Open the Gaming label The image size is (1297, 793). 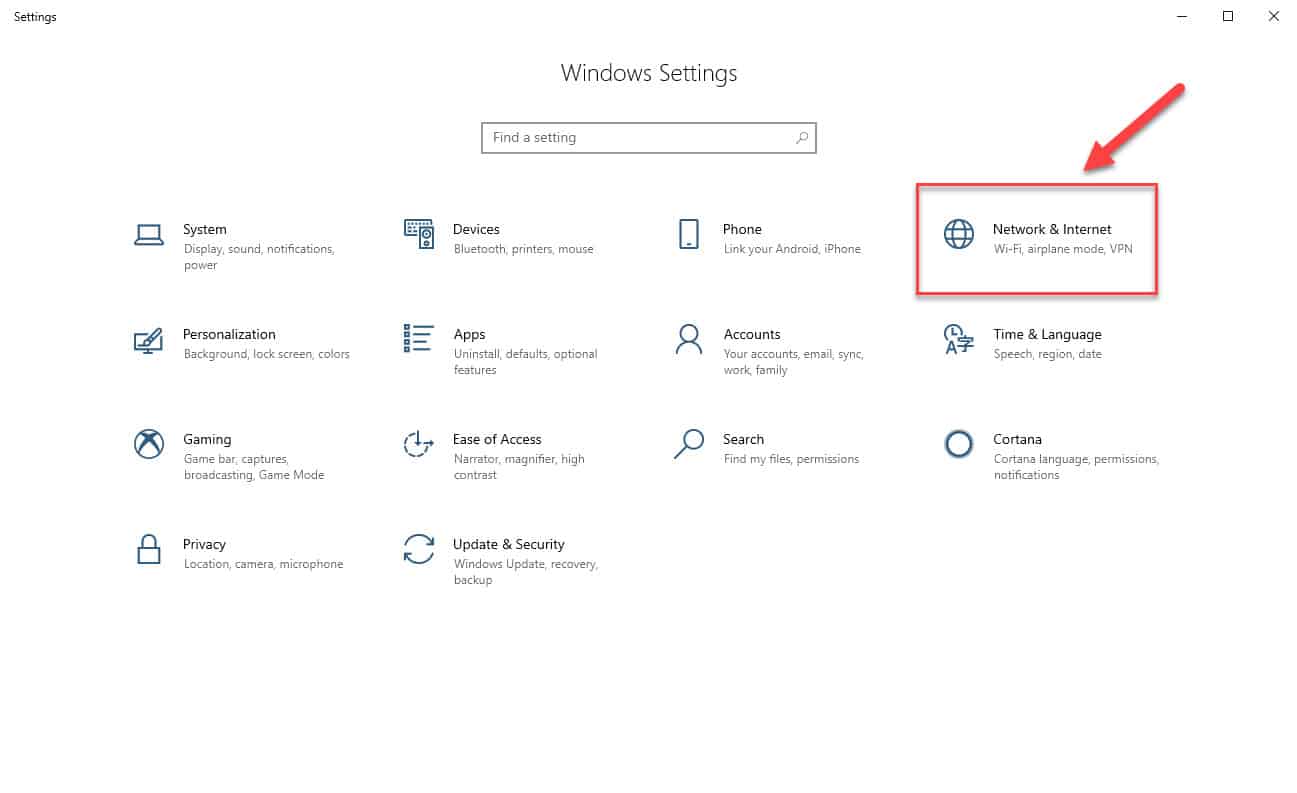click(207, 439)
